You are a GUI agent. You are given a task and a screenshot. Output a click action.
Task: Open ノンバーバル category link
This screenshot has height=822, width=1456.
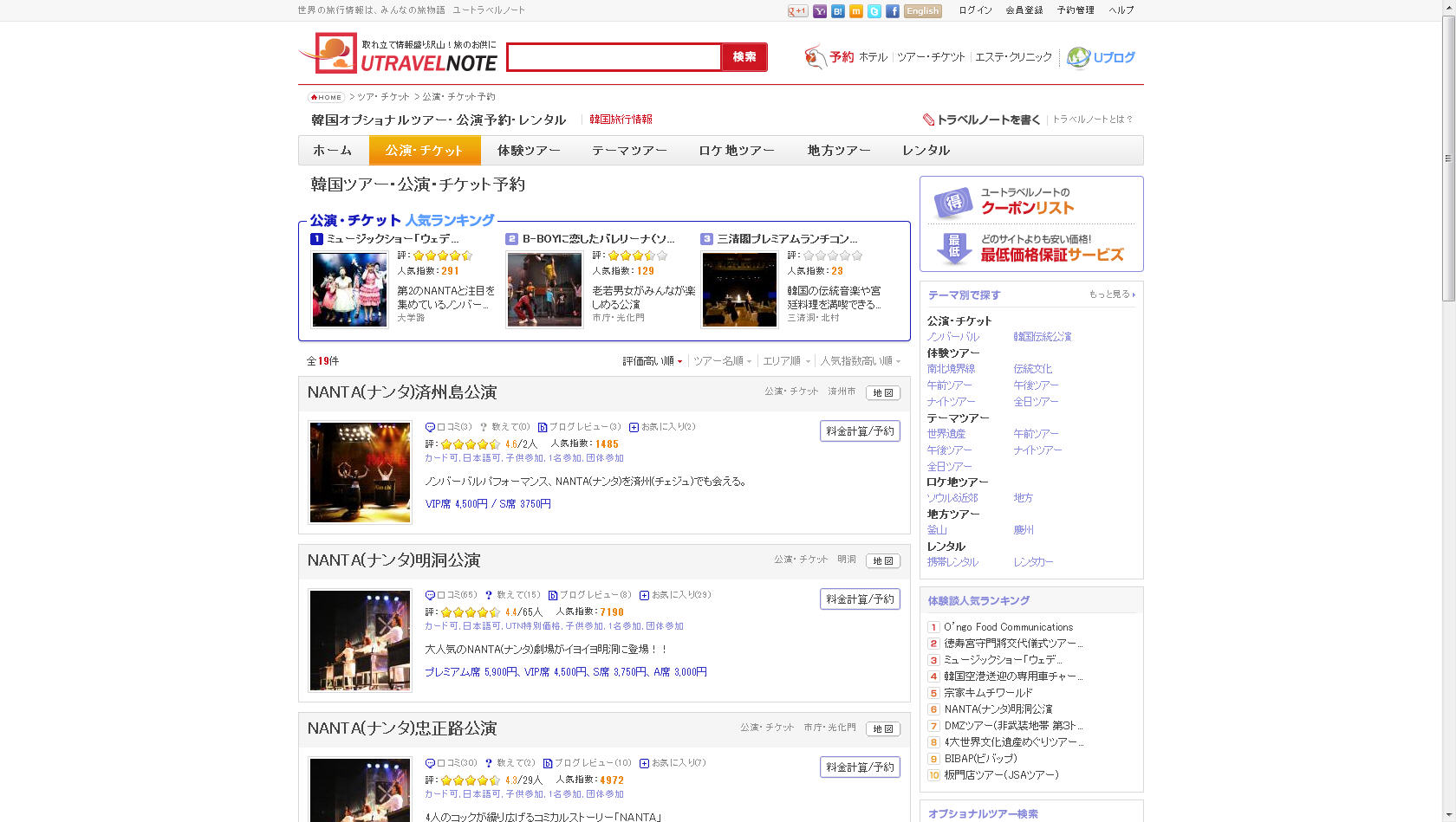[953, 337]
